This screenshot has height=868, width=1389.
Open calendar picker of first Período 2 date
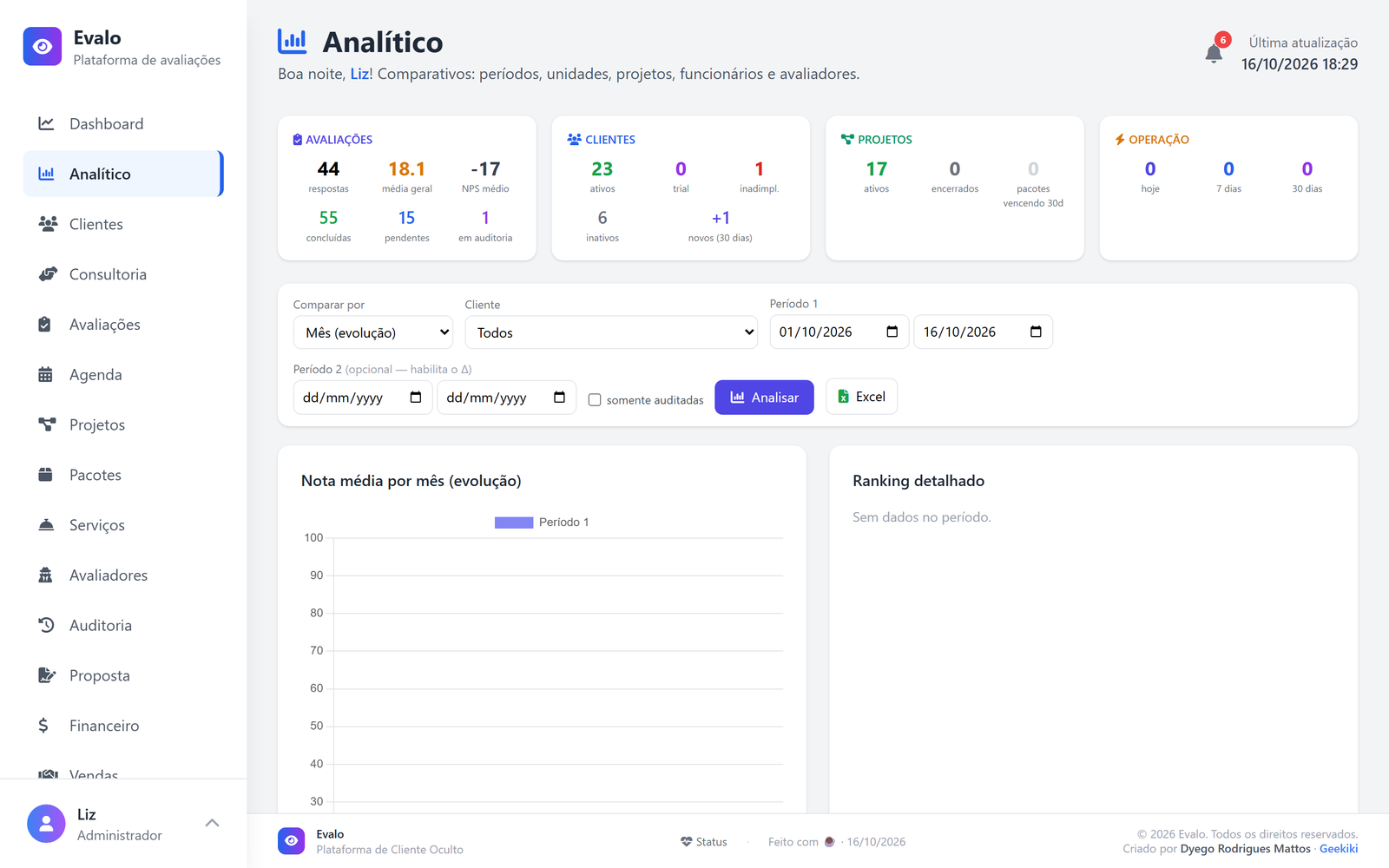416,398
